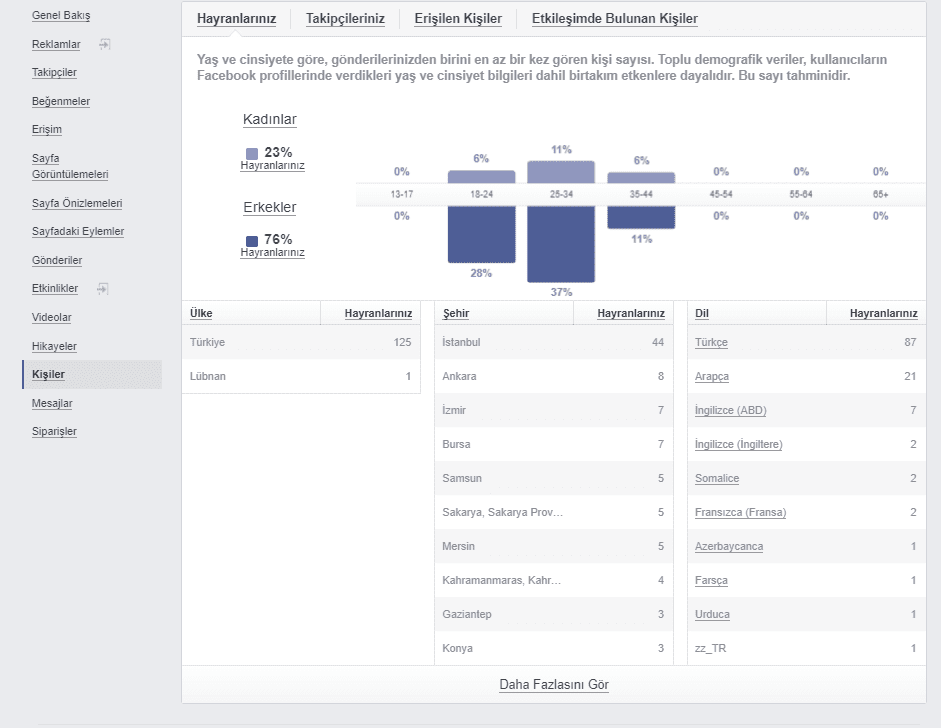Select Videolar in the left menu
The width and height of the screenshot is (941, 728).
click(53, 317)
